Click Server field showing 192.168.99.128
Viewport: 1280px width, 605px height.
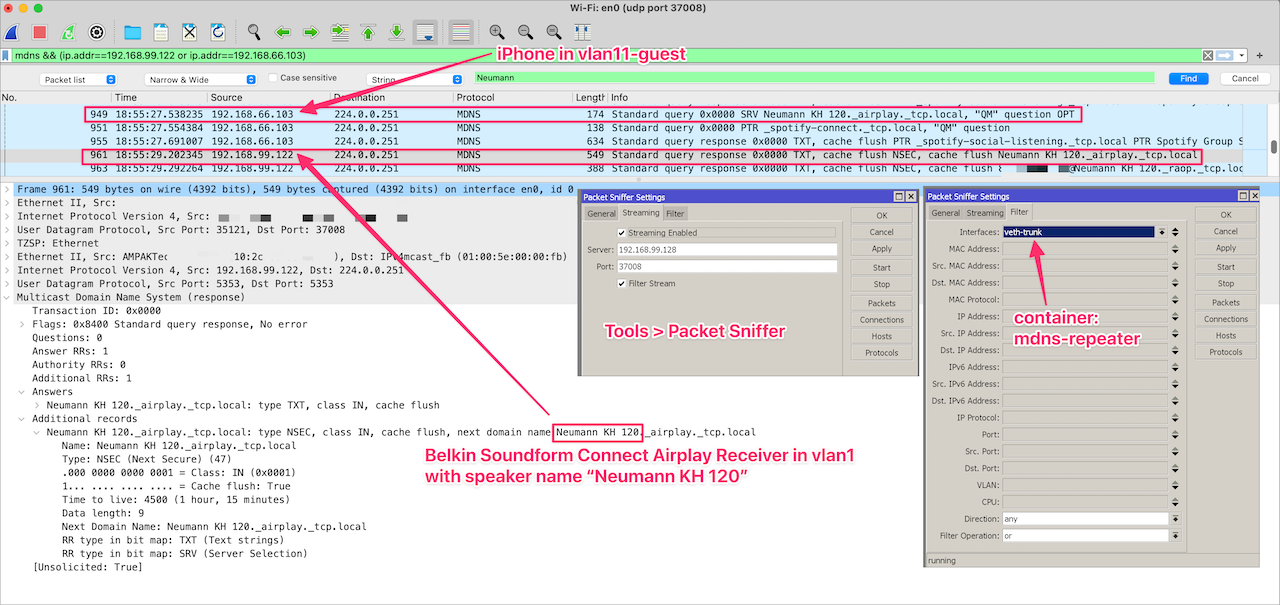pos(726,250)
